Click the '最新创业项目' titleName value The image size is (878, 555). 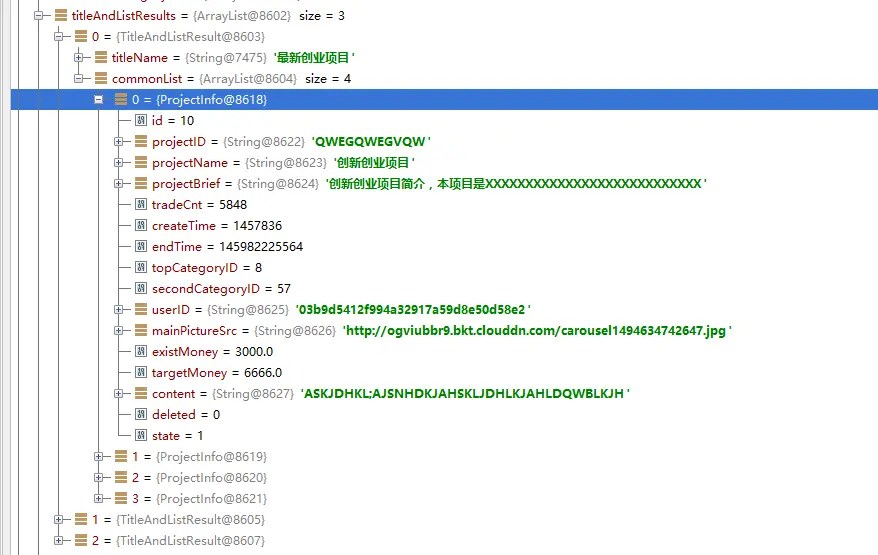click(313, 57)
